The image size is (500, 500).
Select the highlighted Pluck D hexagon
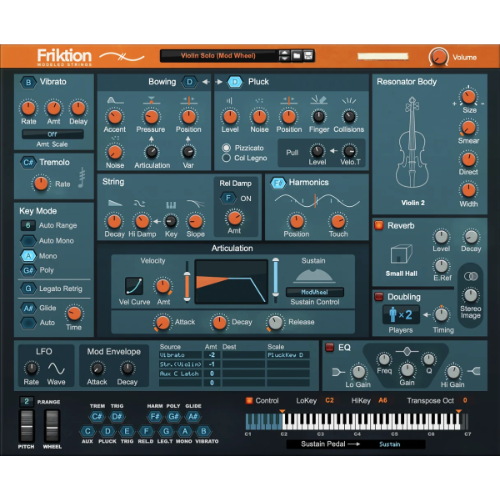[235, 82]
